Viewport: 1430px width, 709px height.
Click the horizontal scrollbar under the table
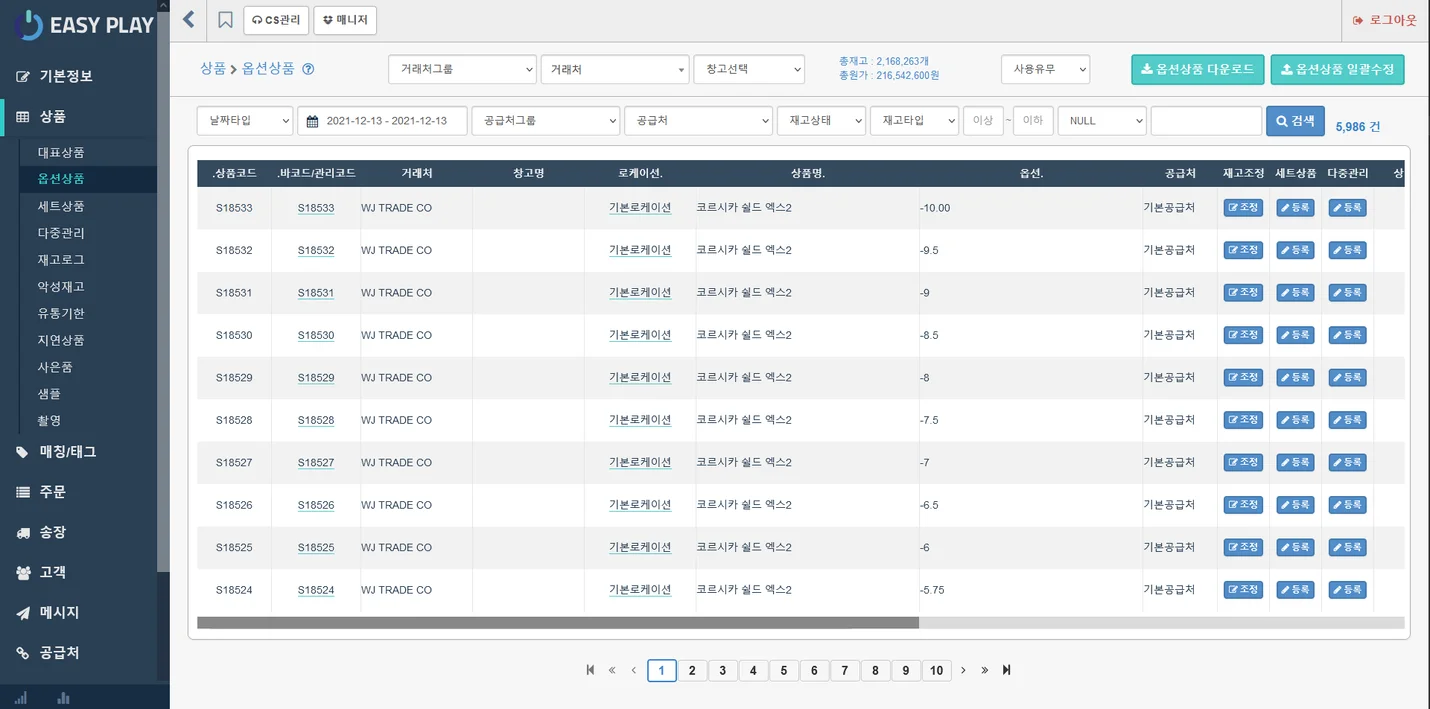click(x=557, y=623)
